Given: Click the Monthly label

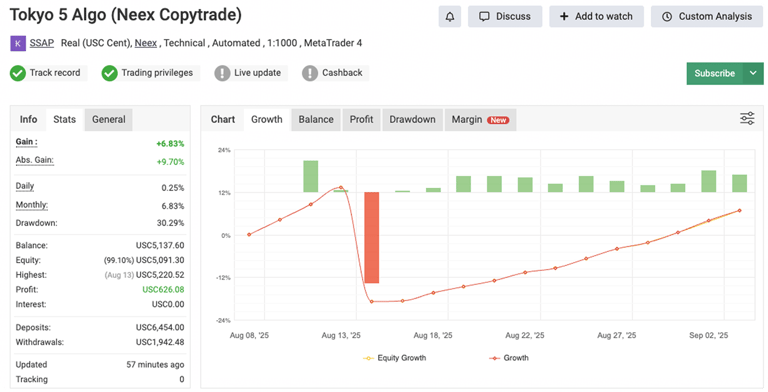Looking at the screenshot, I should click(32, 205).
